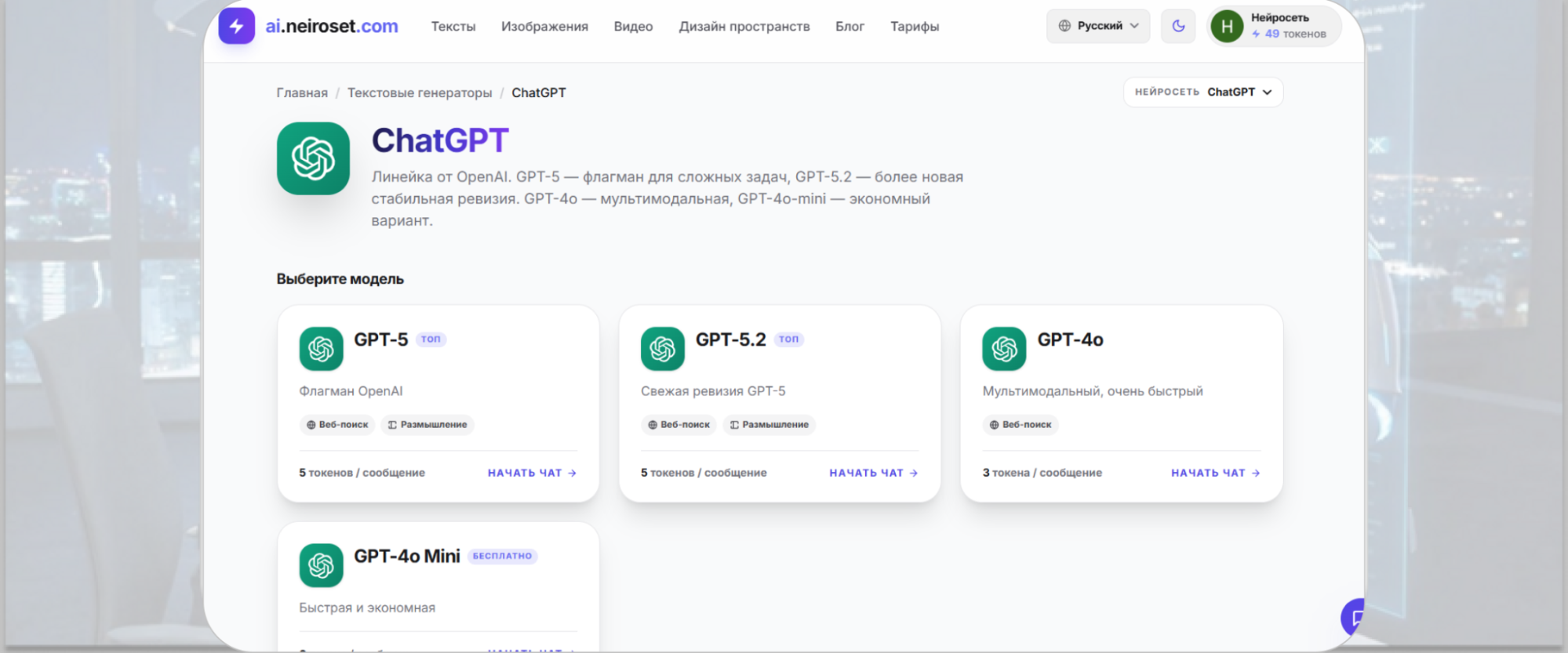Click the Выберите модель heading
Viewport: 1568px width, 653px height.
[x=340, y=279]
